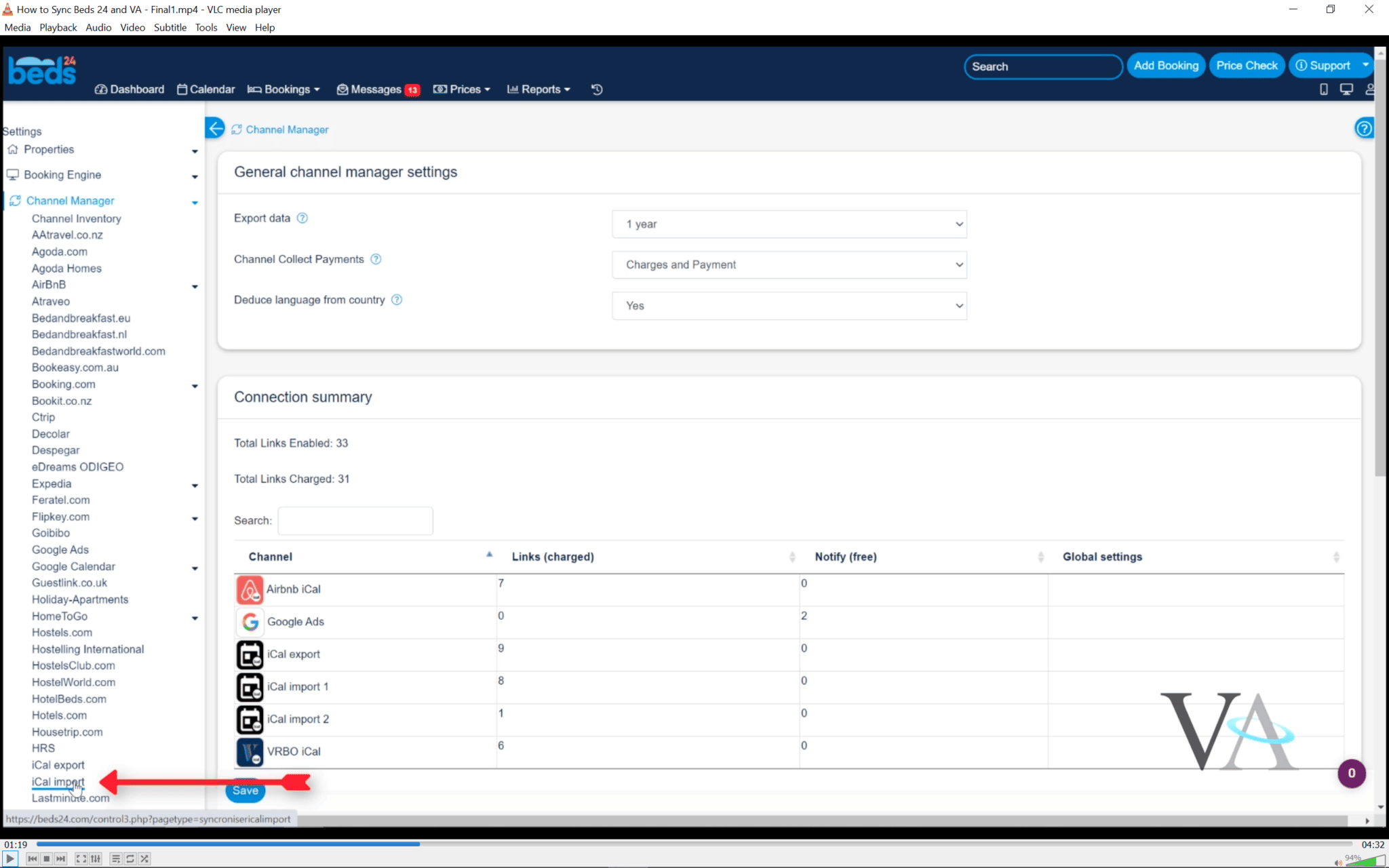Open extended settings equalizer icon

point(96,859)
